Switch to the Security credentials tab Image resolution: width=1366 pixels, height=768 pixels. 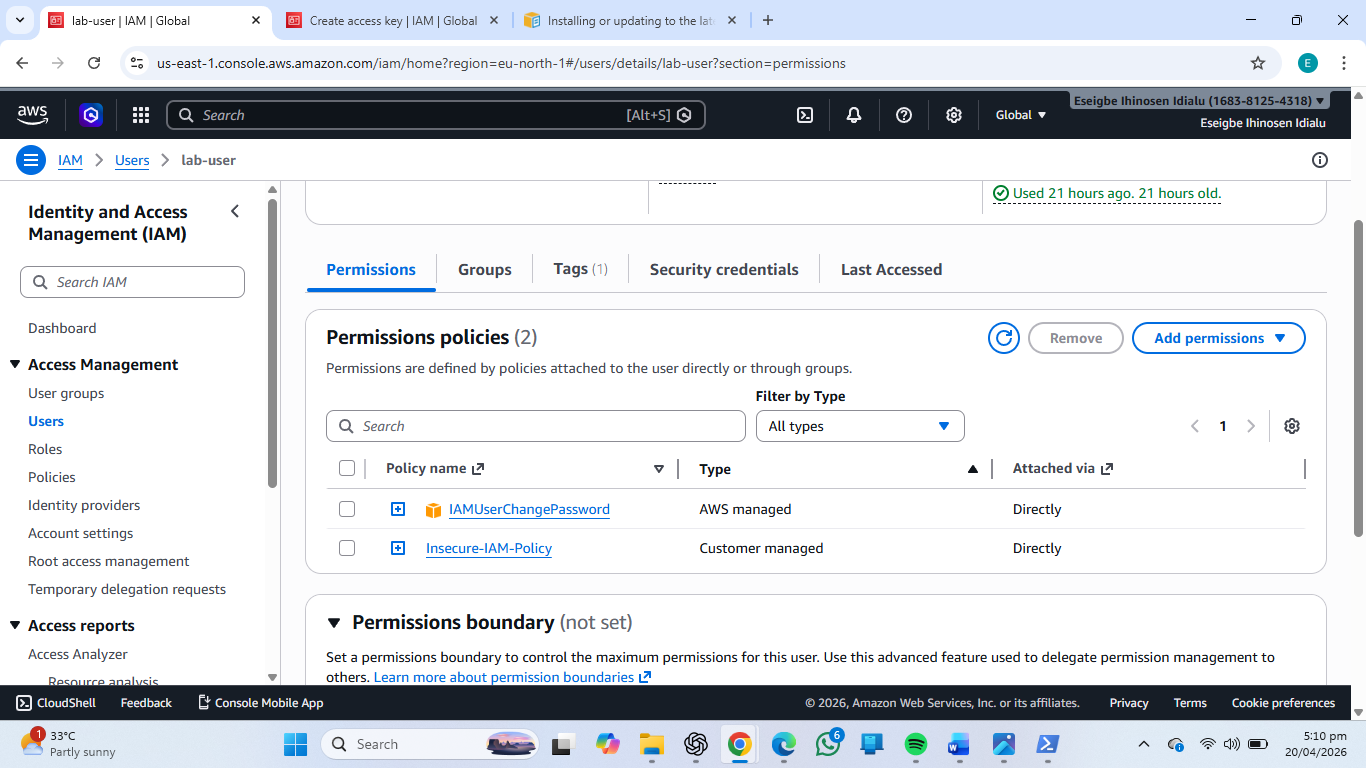click(724, 269)
